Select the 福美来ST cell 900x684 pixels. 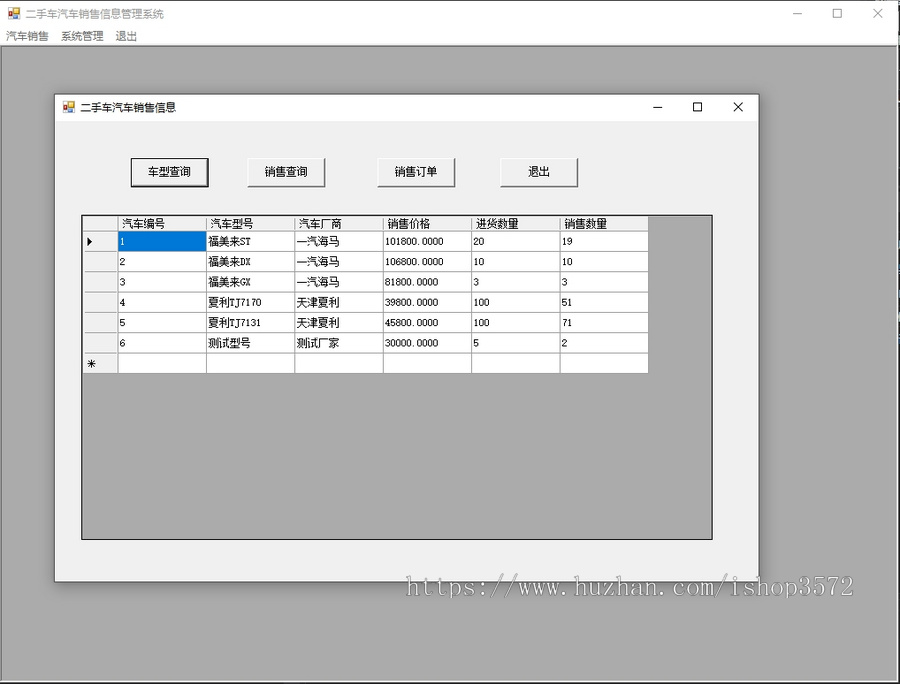(x=250, y=242)
